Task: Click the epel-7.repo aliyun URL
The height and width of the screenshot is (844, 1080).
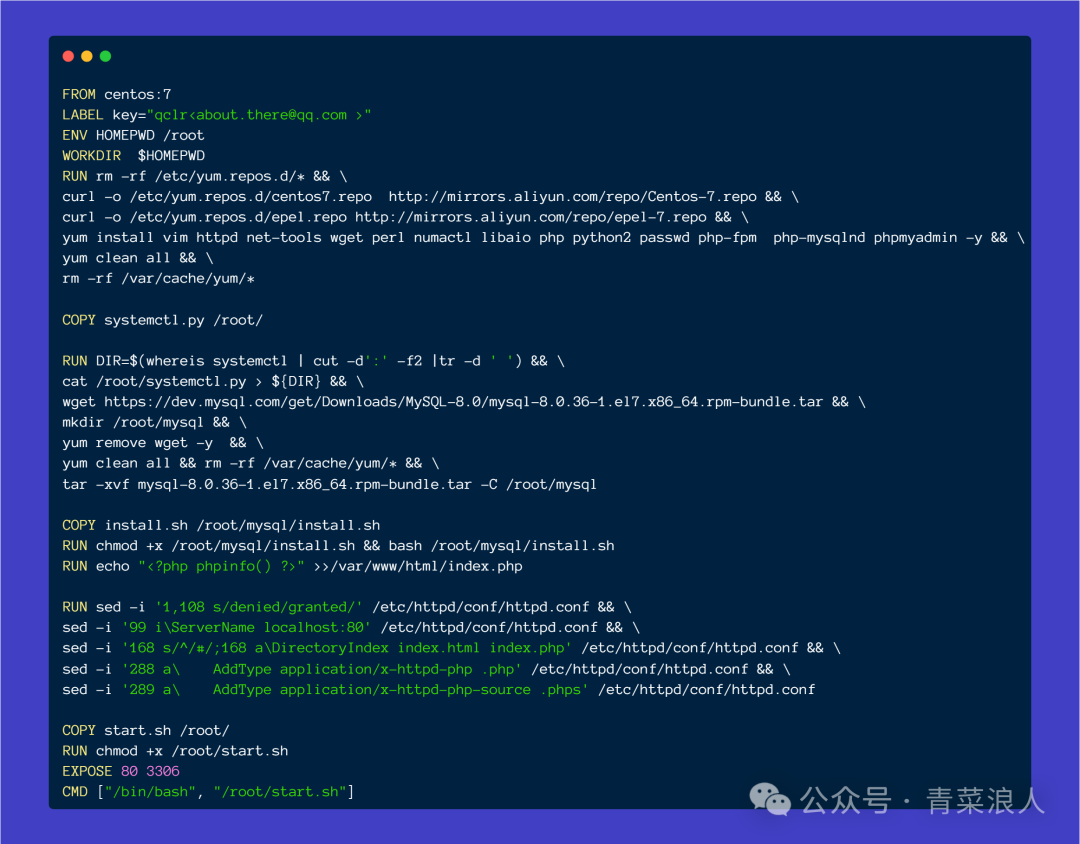Action: coord(530,217)
